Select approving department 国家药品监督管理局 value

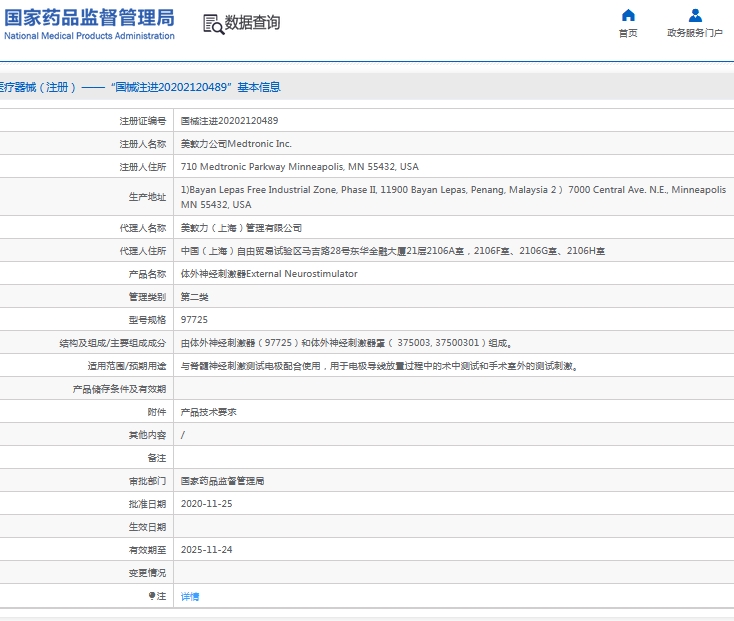click(x=223, y=481)
